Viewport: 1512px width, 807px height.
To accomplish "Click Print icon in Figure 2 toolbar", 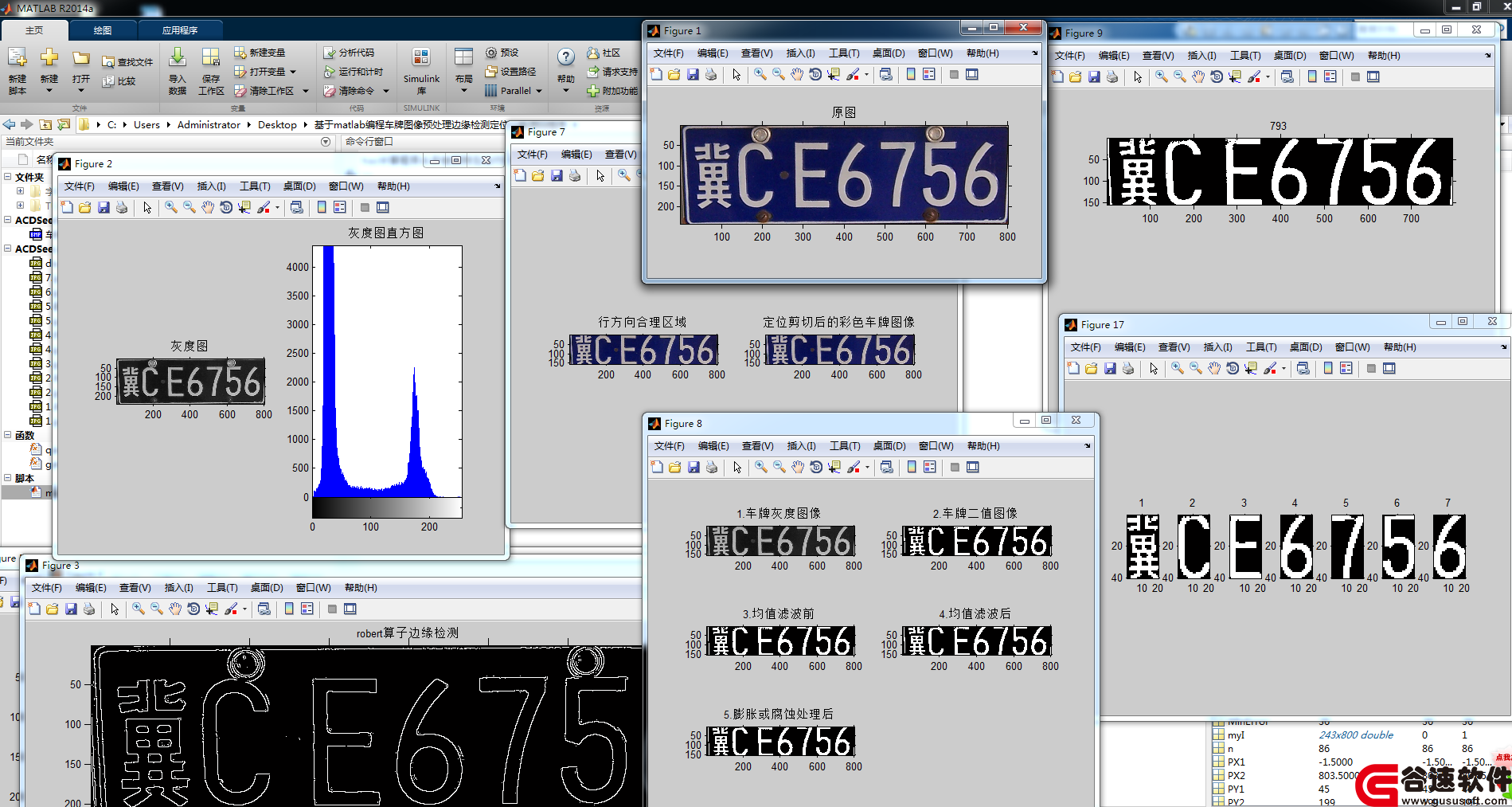I will tap(122, 207).
